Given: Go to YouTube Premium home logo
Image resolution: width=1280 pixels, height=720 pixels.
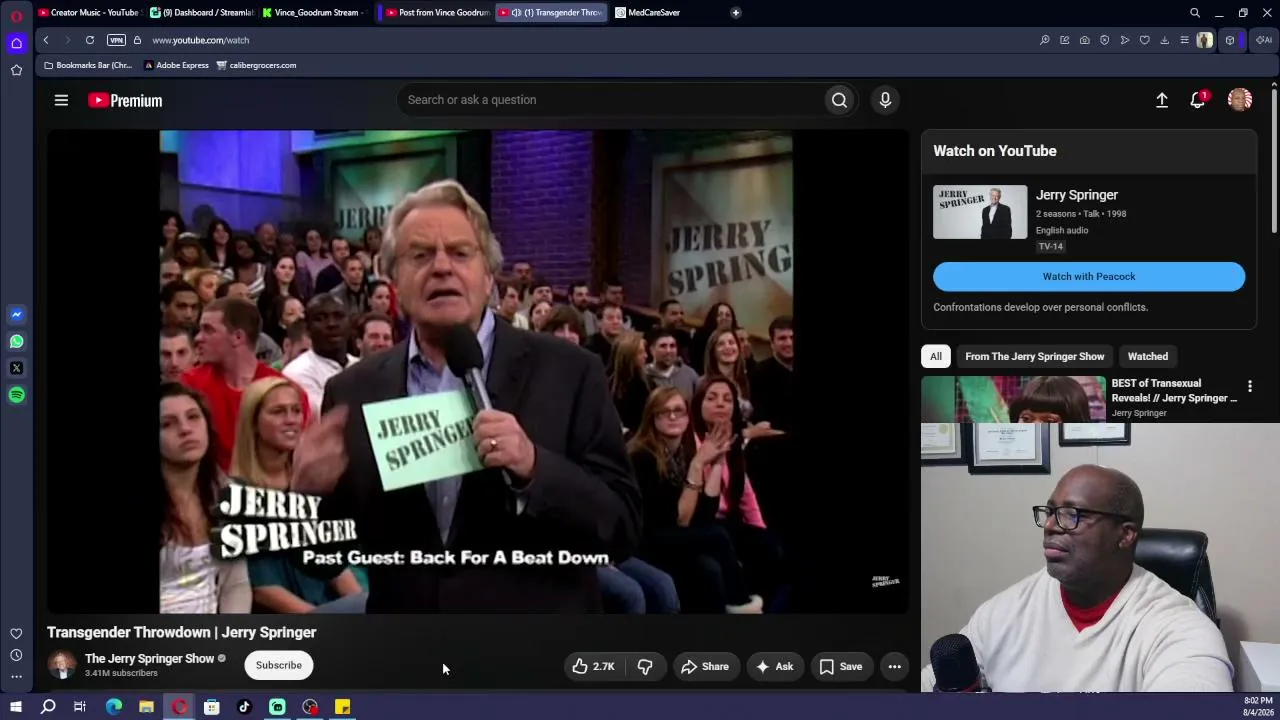Looking at the screenshot, I should point(125,100).
